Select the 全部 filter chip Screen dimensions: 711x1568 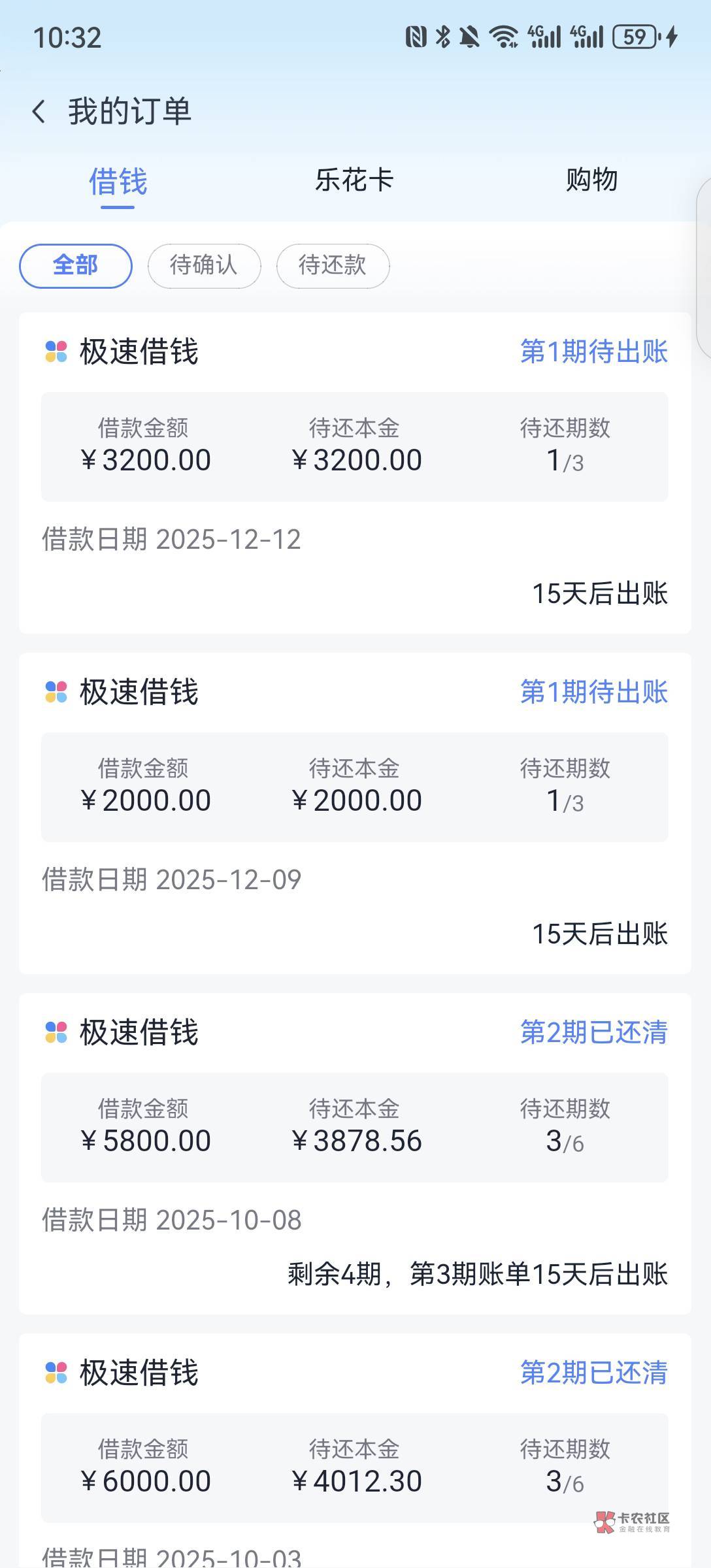pyautogui.click(x=76, y=266)
